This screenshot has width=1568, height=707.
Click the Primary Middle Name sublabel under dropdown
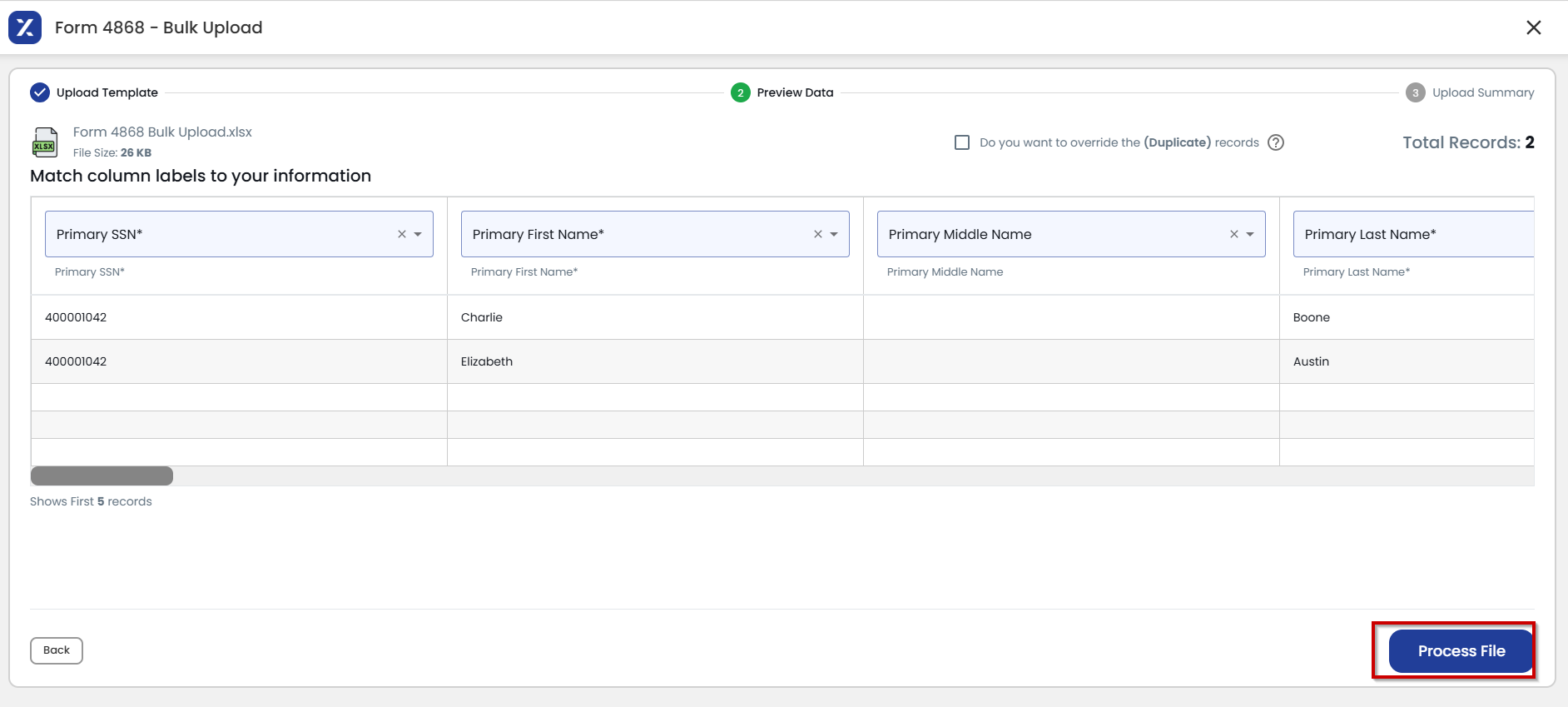pos(945,271)
